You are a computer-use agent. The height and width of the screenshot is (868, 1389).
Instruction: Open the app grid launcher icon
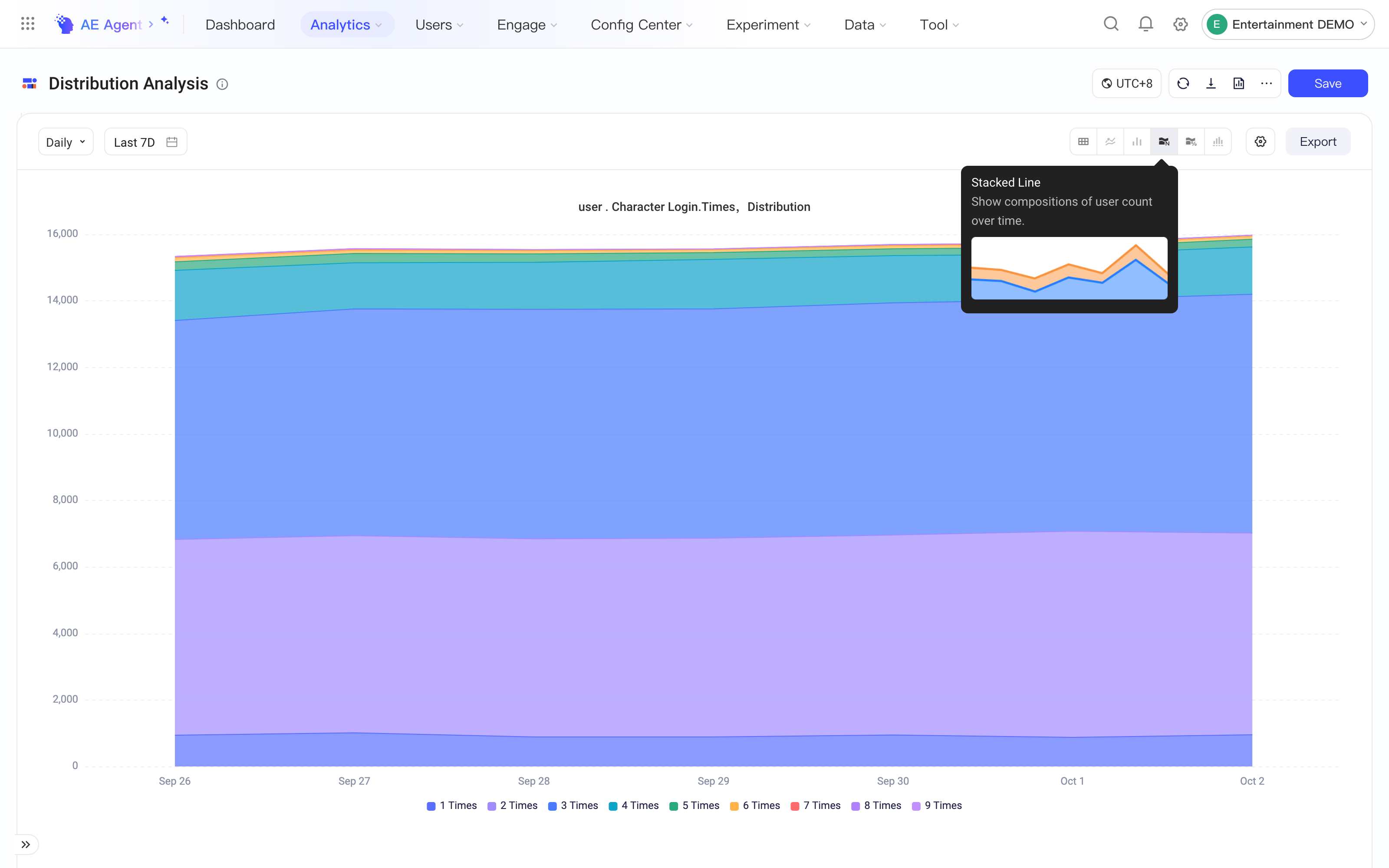[27, 24]
